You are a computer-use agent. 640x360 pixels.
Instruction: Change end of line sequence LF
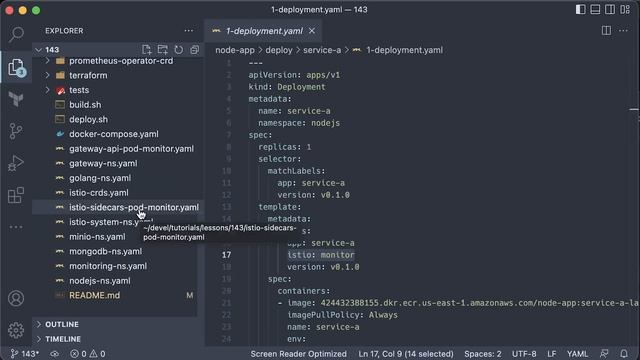[551, 353]
